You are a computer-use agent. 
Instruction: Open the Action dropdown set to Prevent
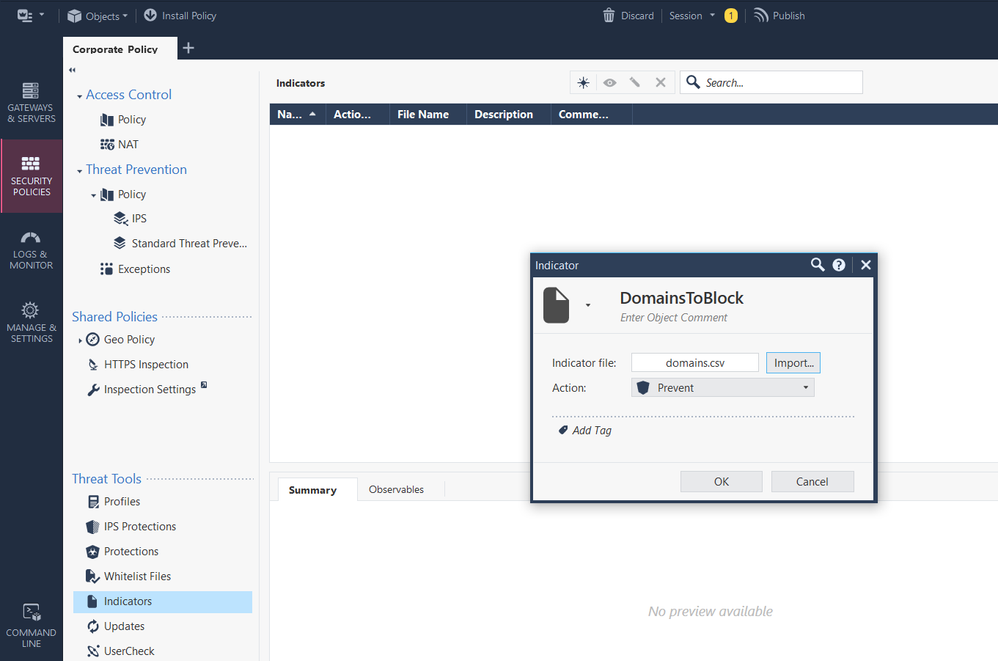[x=723, y=388]
